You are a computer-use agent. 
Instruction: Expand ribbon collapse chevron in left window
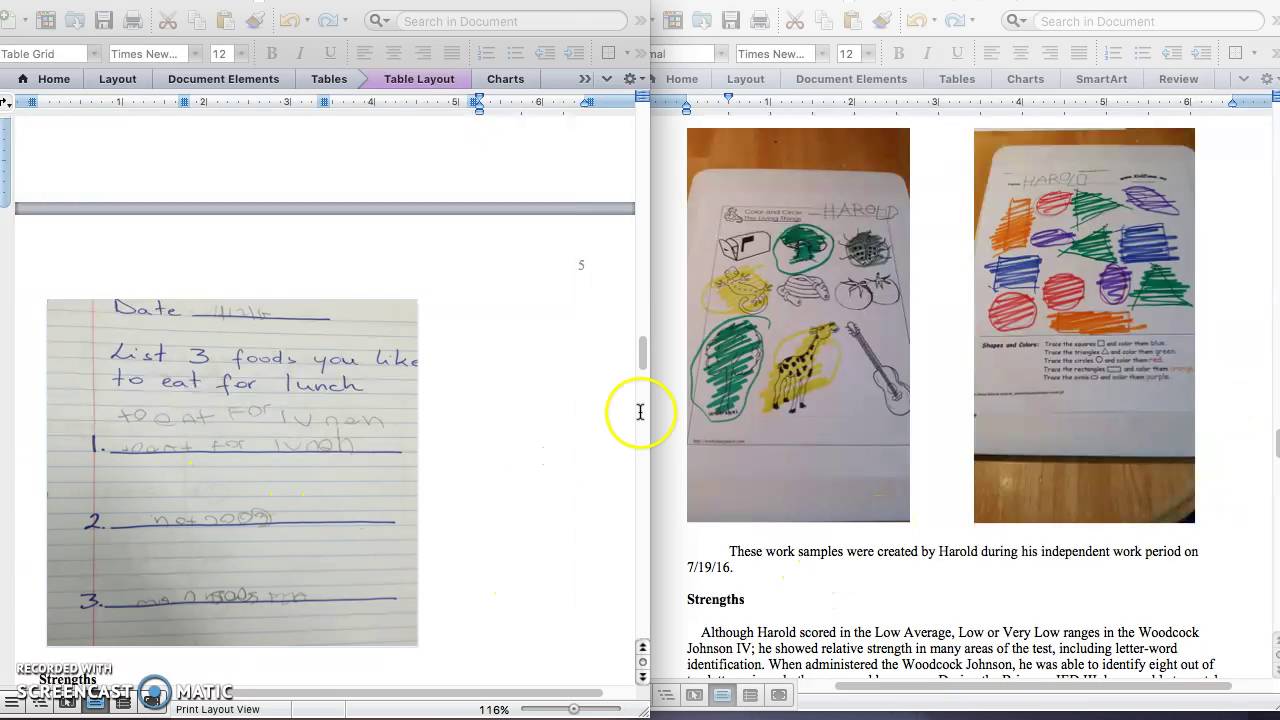pos(607,79)
